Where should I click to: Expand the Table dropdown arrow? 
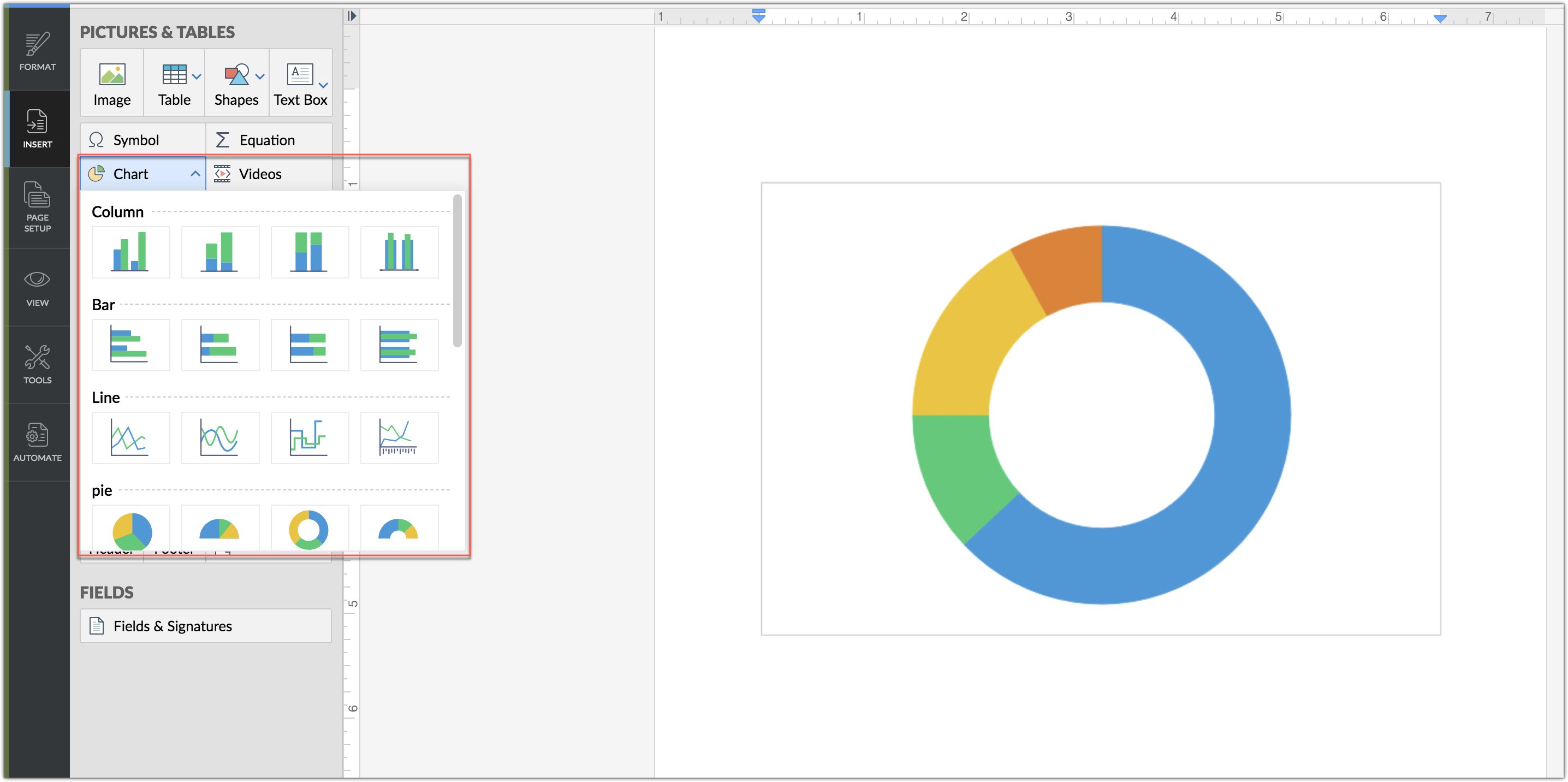coord(197,77)
